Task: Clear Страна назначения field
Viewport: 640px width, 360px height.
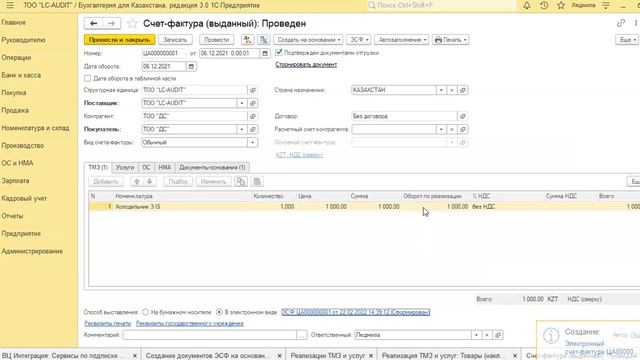Action: point(452,90)
